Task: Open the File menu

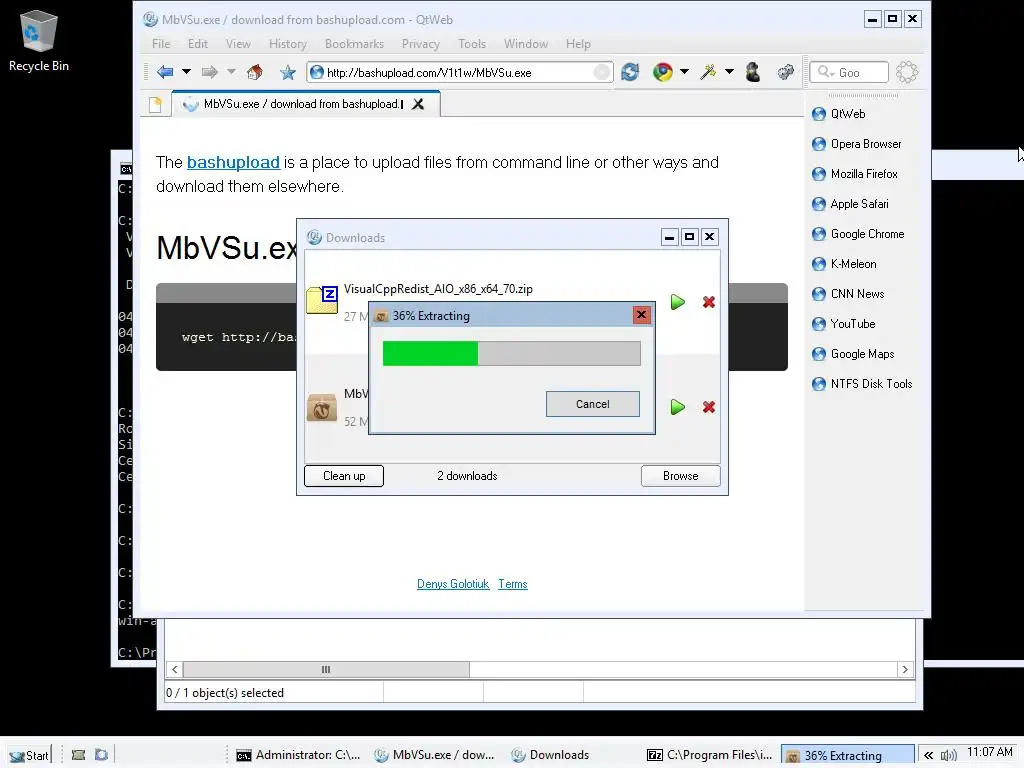Action: [161, 44]
